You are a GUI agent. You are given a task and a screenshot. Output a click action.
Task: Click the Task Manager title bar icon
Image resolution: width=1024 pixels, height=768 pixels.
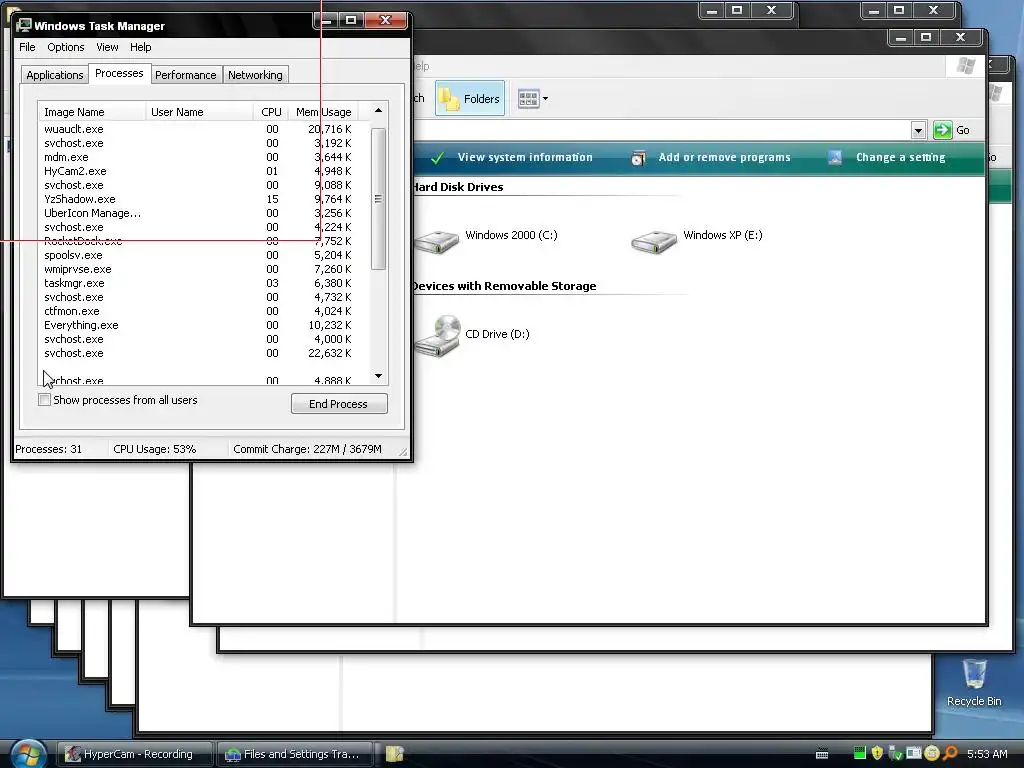click(24, 25)
